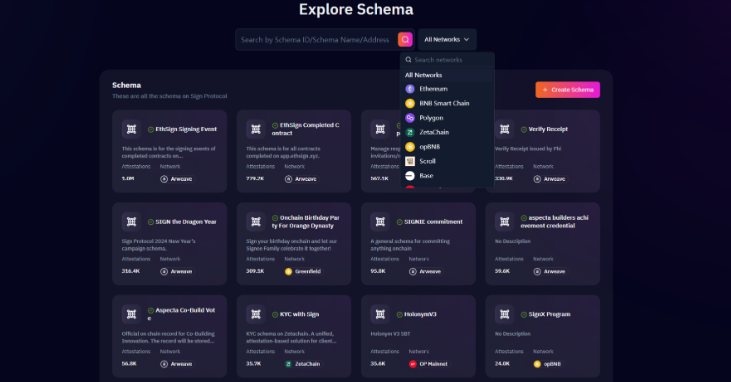This screenshot has height=382, width=731.
Task: Click the HolonymV3 schema icon
Action: [x=380, y=314]
